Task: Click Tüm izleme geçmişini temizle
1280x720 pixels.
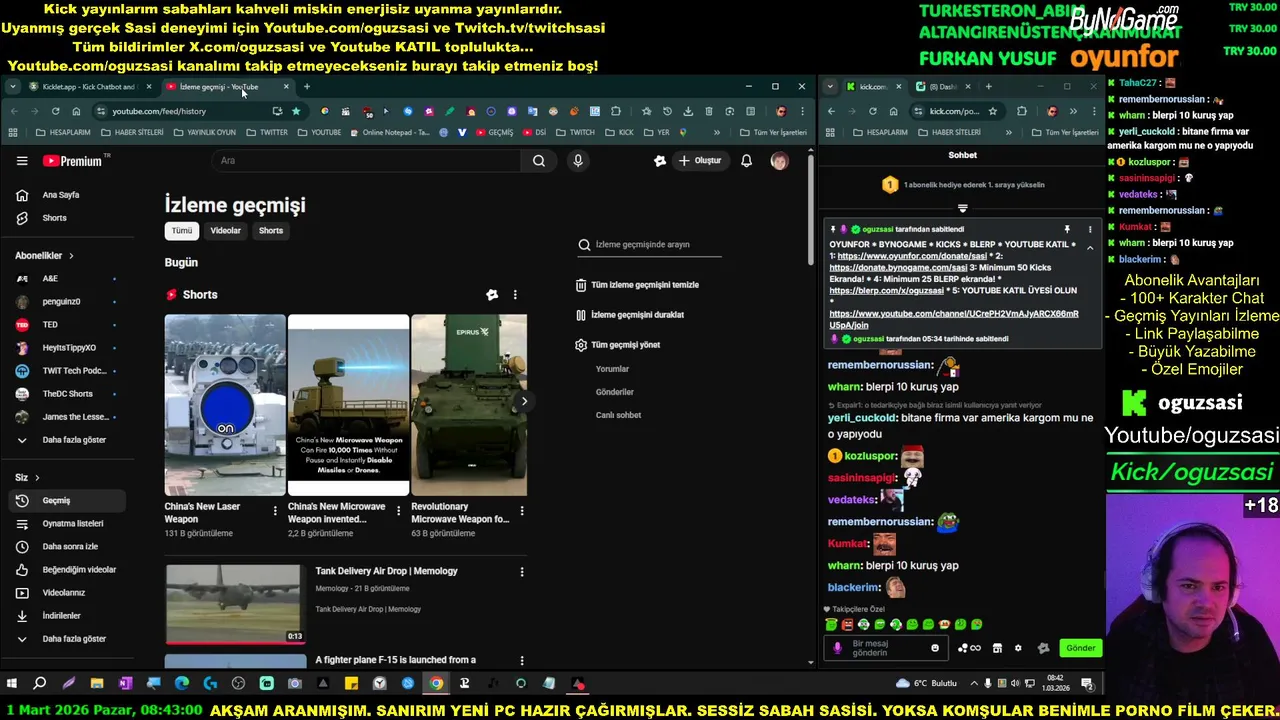Action: pos(636,285)
